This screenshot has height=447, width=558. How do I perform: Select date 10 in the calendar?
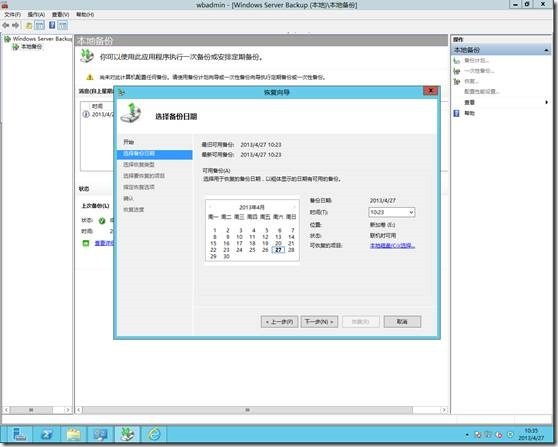[239, 237]
